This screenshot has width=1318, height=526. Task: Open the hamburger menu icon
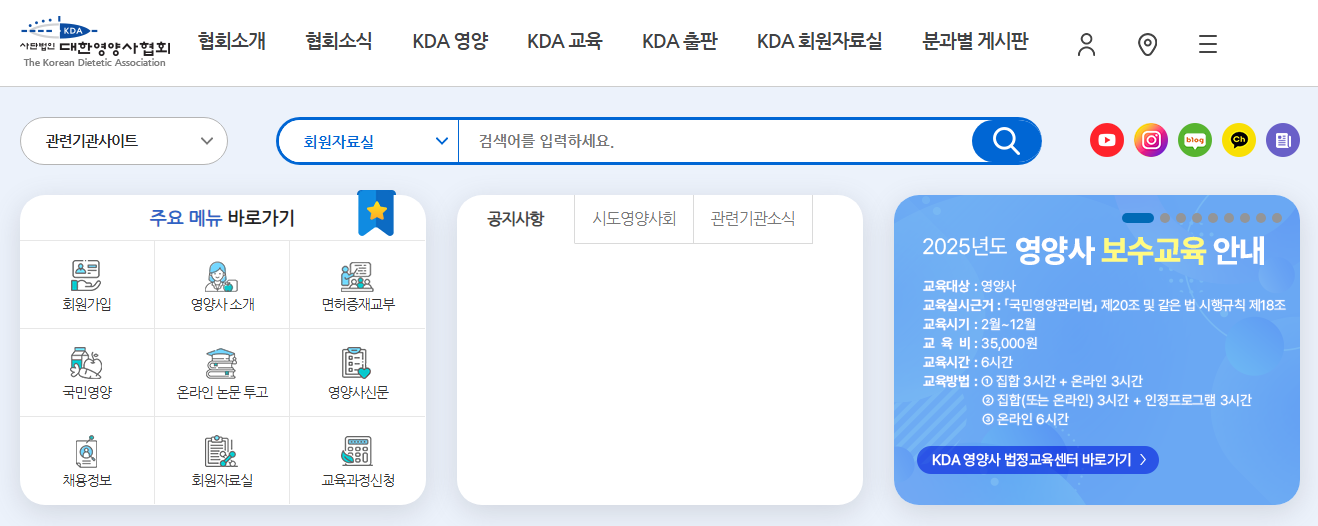(1208, 44)
